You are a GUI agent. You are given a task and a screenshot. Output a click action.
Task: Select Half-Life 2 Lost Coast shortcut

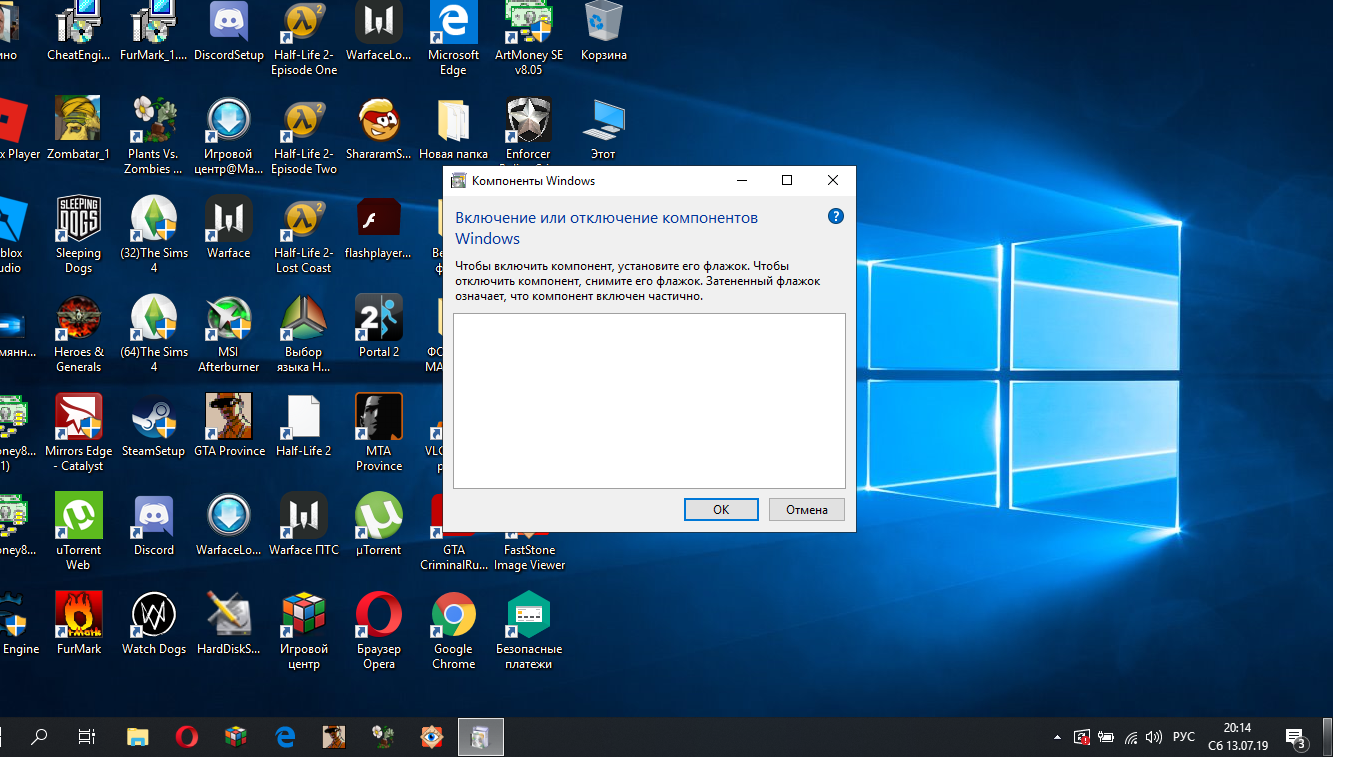304,235
